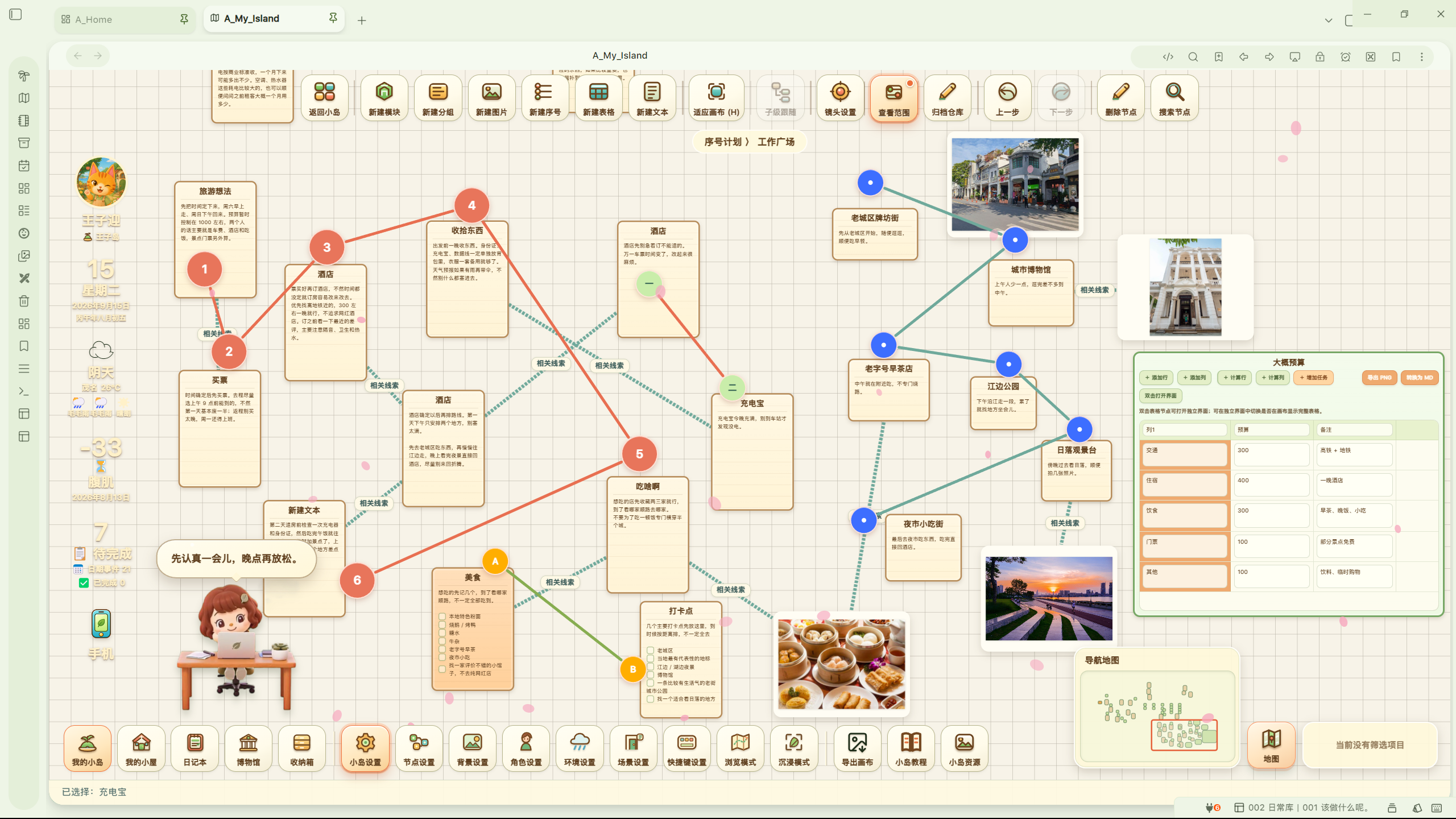Click the 返回小岛 toolbar icon
Viewport: 1456px width, 819px height.
(x=324, y=97)
